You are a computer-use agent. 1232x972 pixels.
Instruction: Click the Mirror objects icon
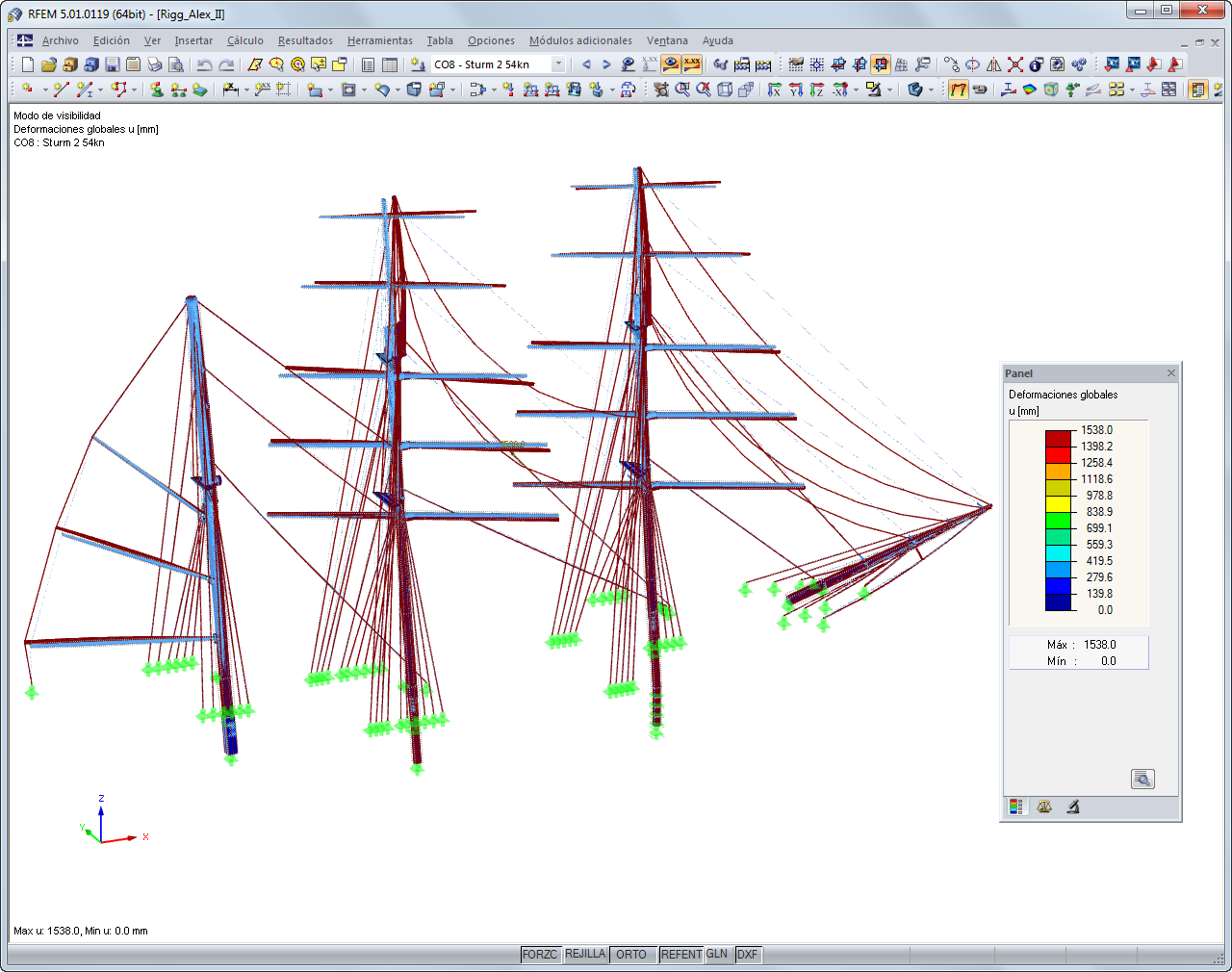click(992, 65)
